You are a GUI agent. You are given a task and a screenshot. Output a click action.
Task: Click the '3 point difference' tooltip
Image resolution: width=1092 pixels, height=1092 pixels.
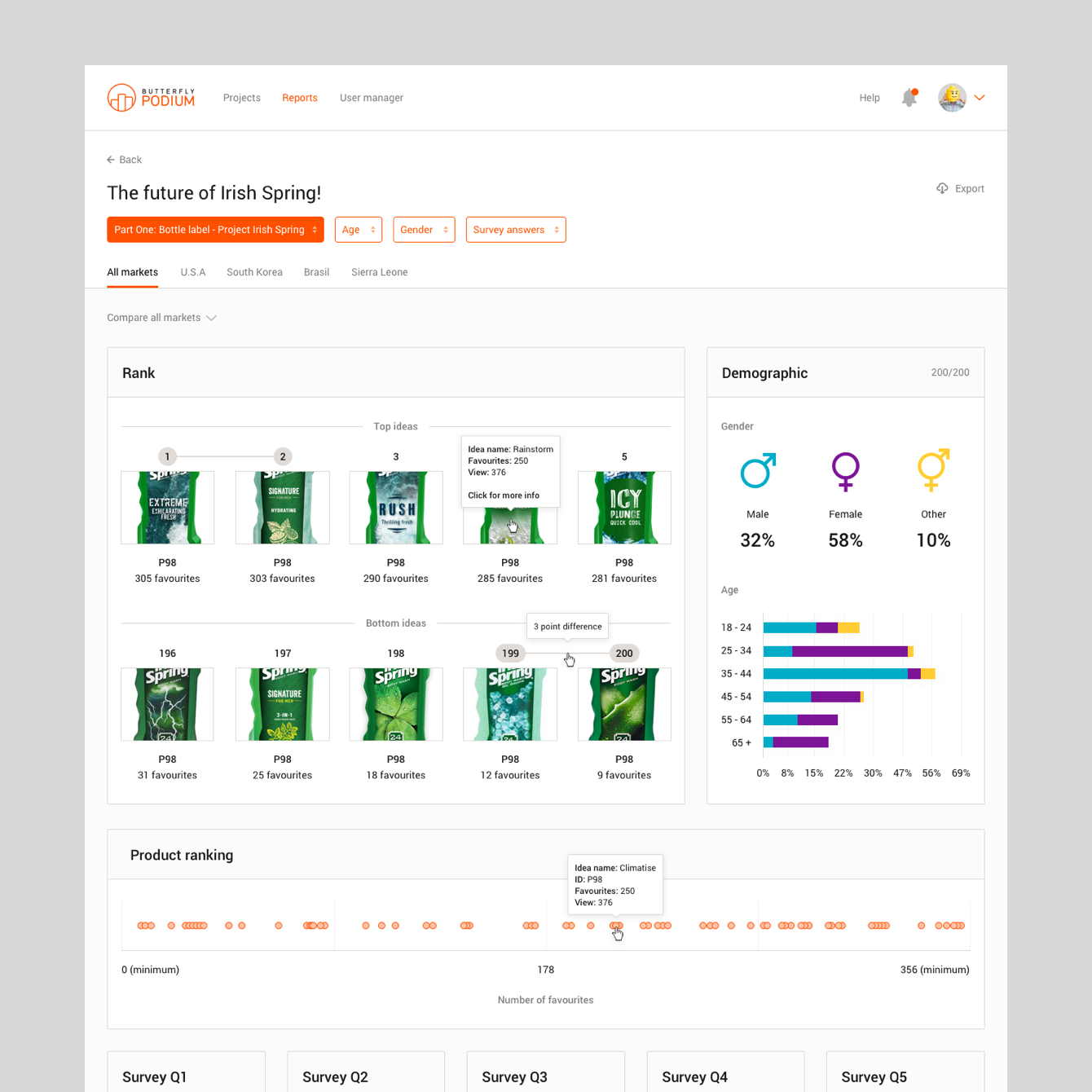(x=567, y=626)
